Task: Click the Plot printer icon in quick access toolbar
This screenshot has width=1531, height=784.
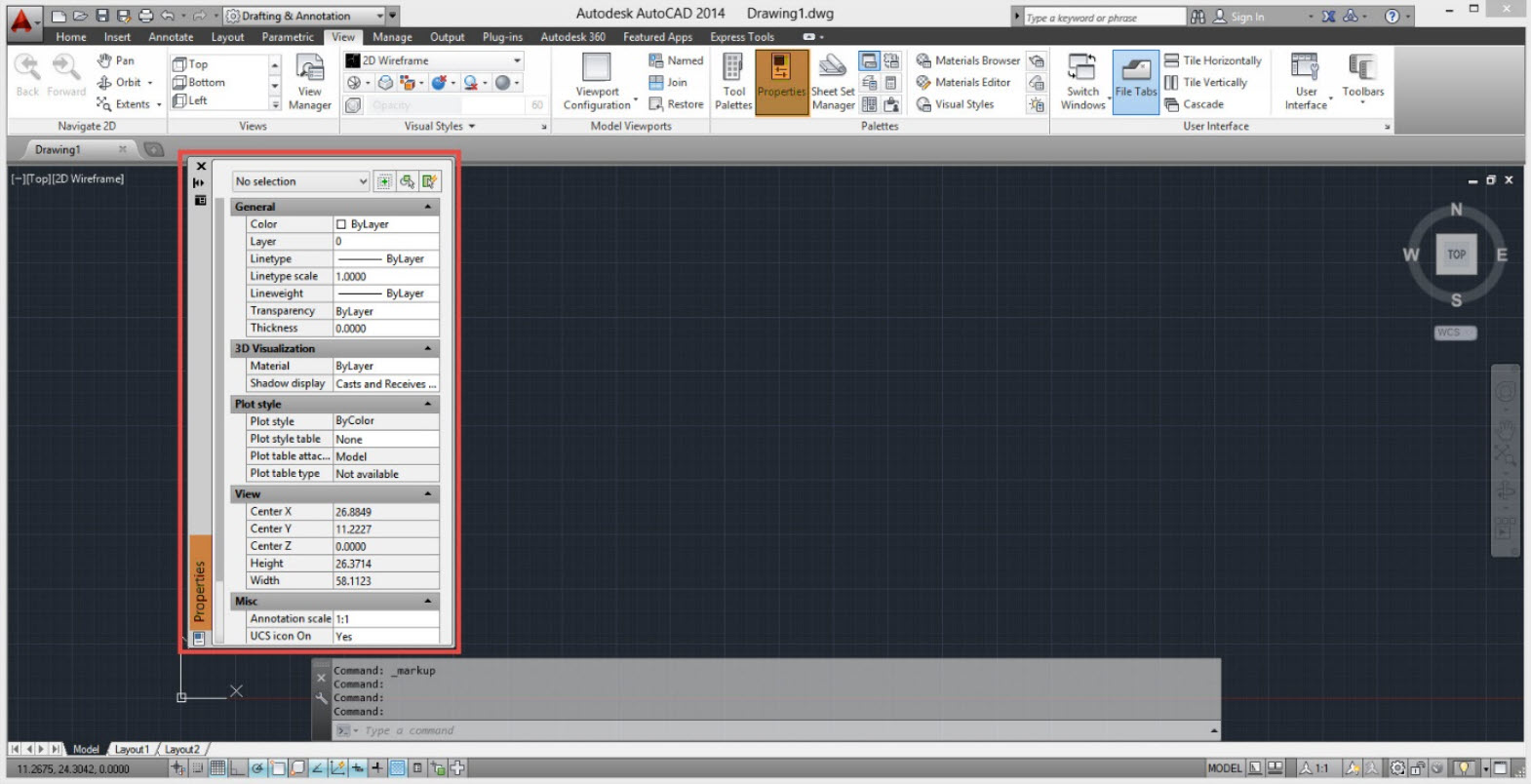Action: (x=145, y=16)
